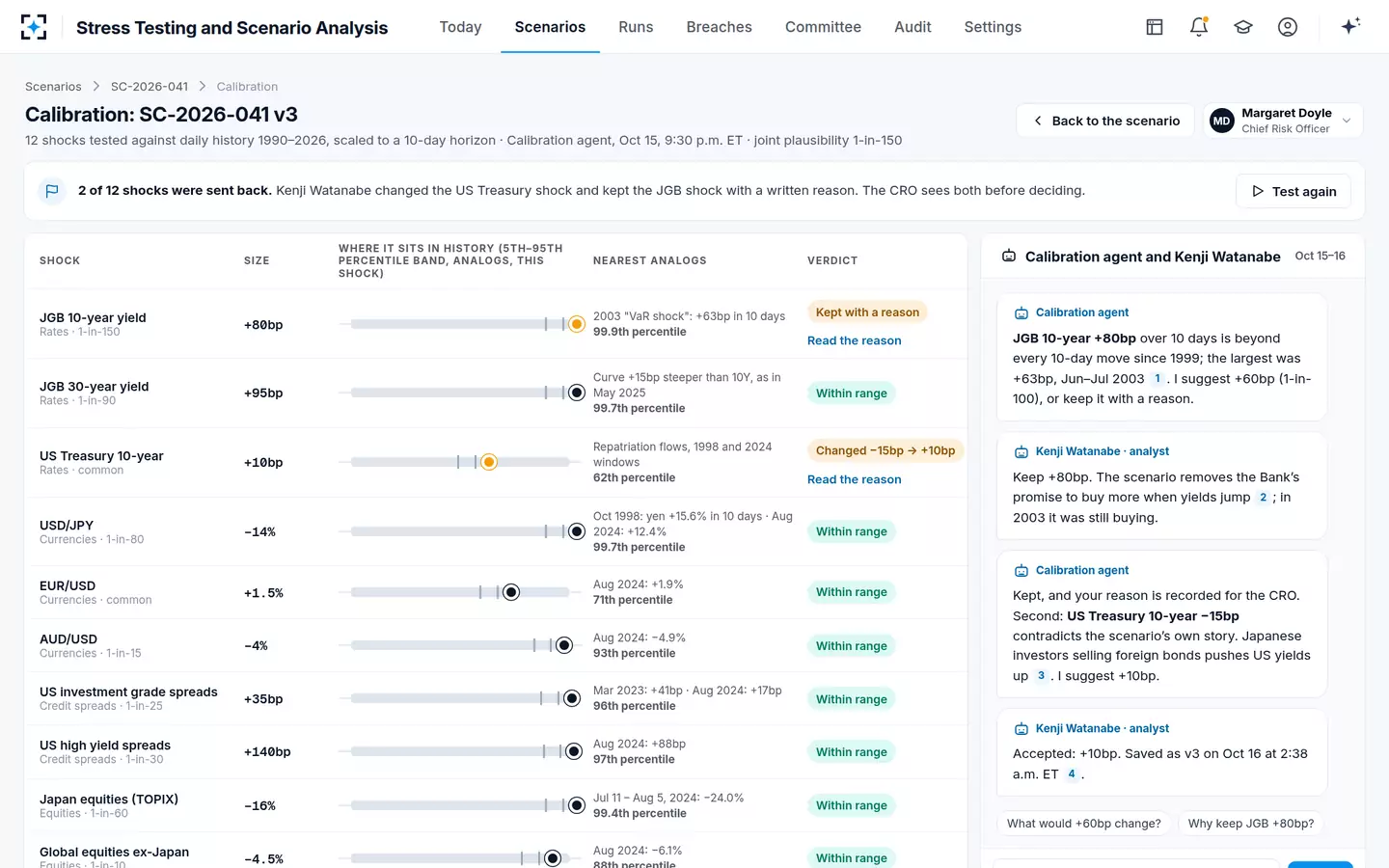Viewport: 1389px width, 868px height.
Task: Click the 'Why keep JGB +80bp?' suggestion
Action: point(1251,824)
